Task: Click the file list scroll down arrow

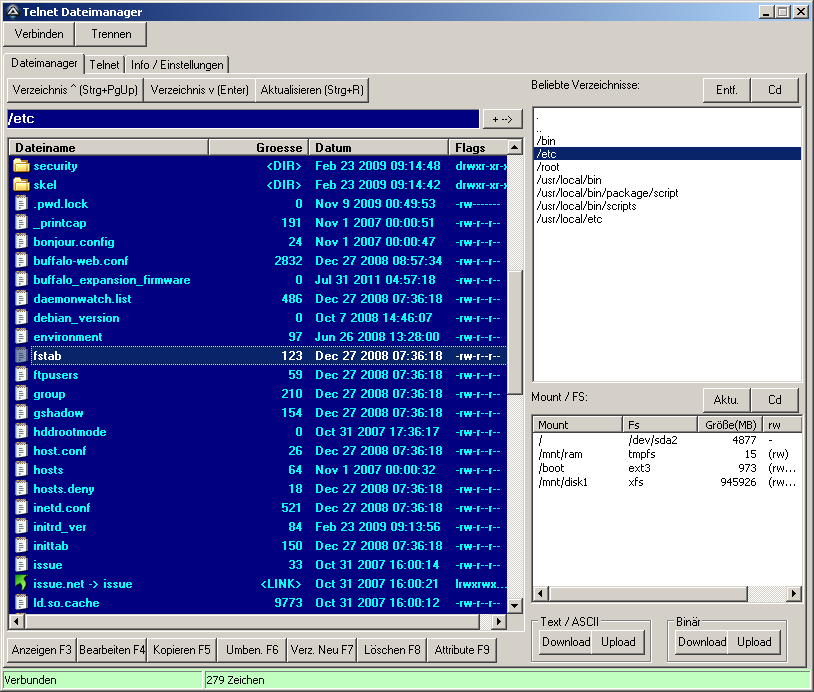Action: (515, 605)
